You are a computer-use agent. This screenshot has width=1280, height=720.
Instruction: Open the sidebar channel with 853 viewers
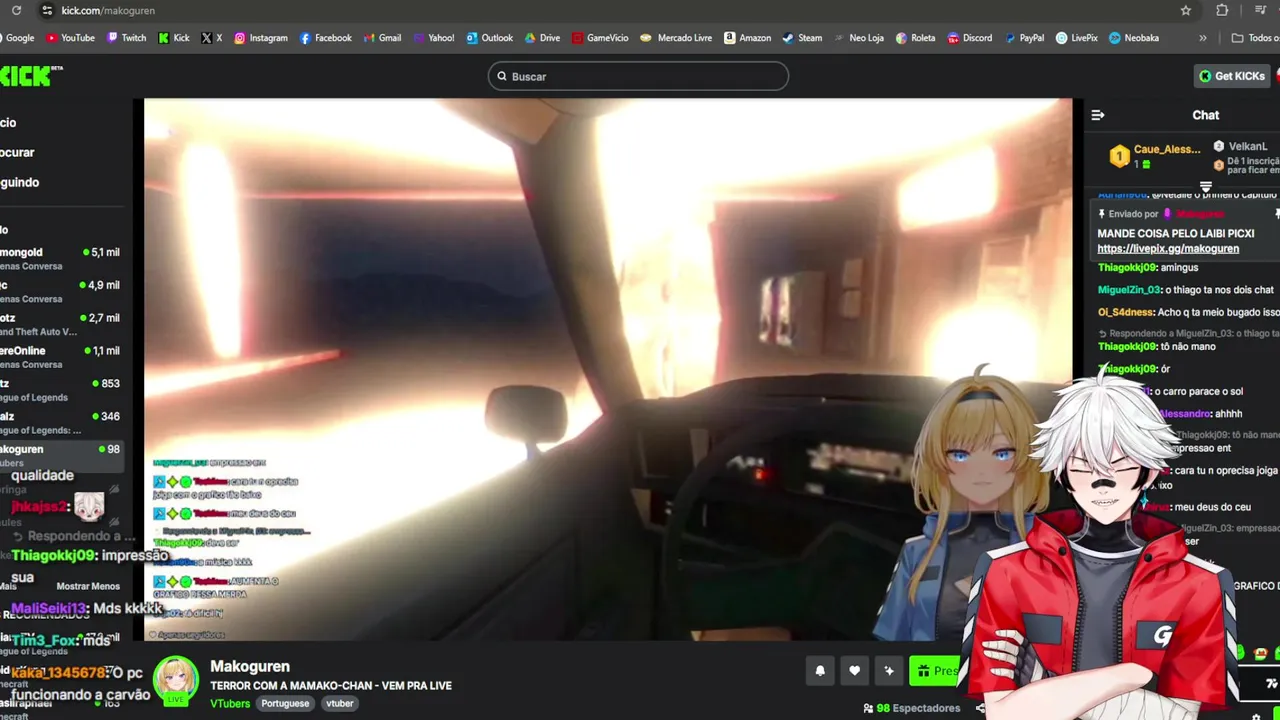coord(62,390)
